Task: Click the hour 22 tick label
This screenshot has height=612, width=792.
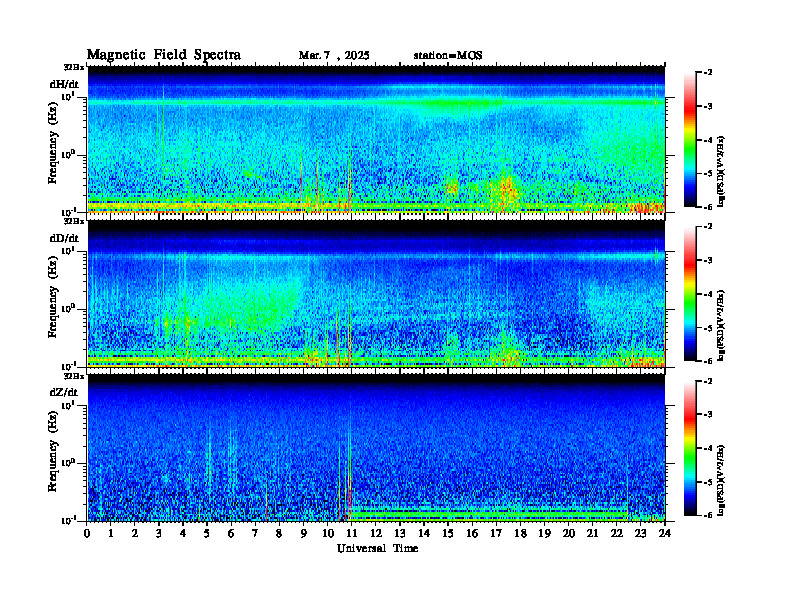Action: [x=616, y=533]
